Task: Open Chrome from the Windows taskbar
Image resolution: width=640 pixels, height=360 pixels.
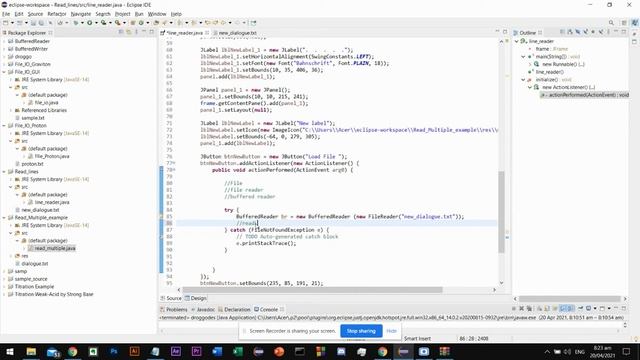Action: [73, 351]
